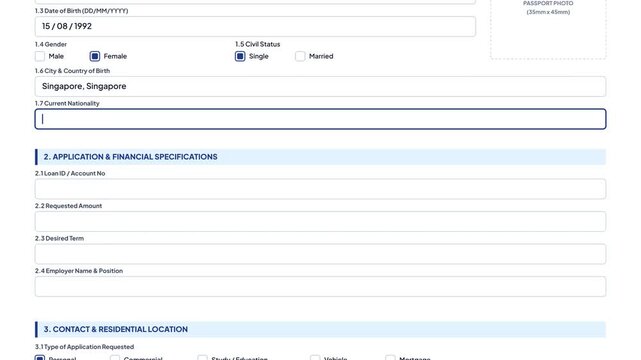Click the '2.3 Desired Term' label
641x360 pixels.
[x=59, y=238]
